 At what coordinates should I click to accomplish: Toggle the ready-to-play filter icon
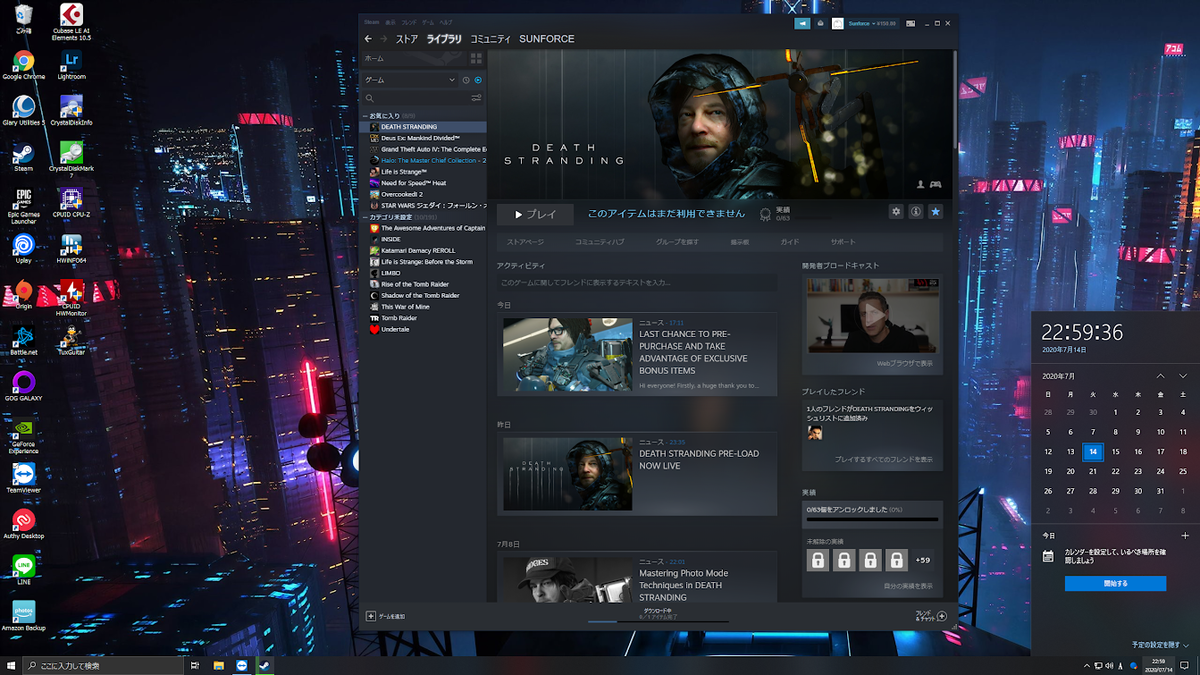tap(478, 80)
